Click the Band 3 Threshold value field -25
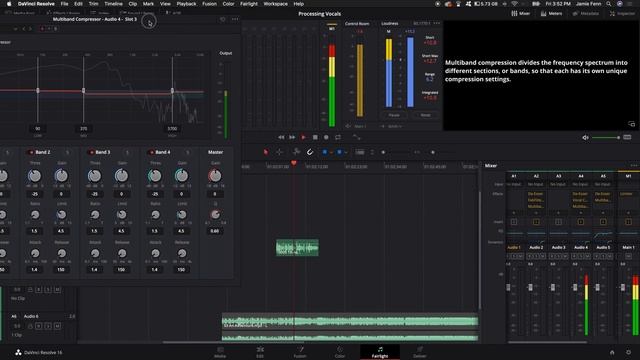The height and width of the screenshot is (360, 640). (x=95, y=194)
